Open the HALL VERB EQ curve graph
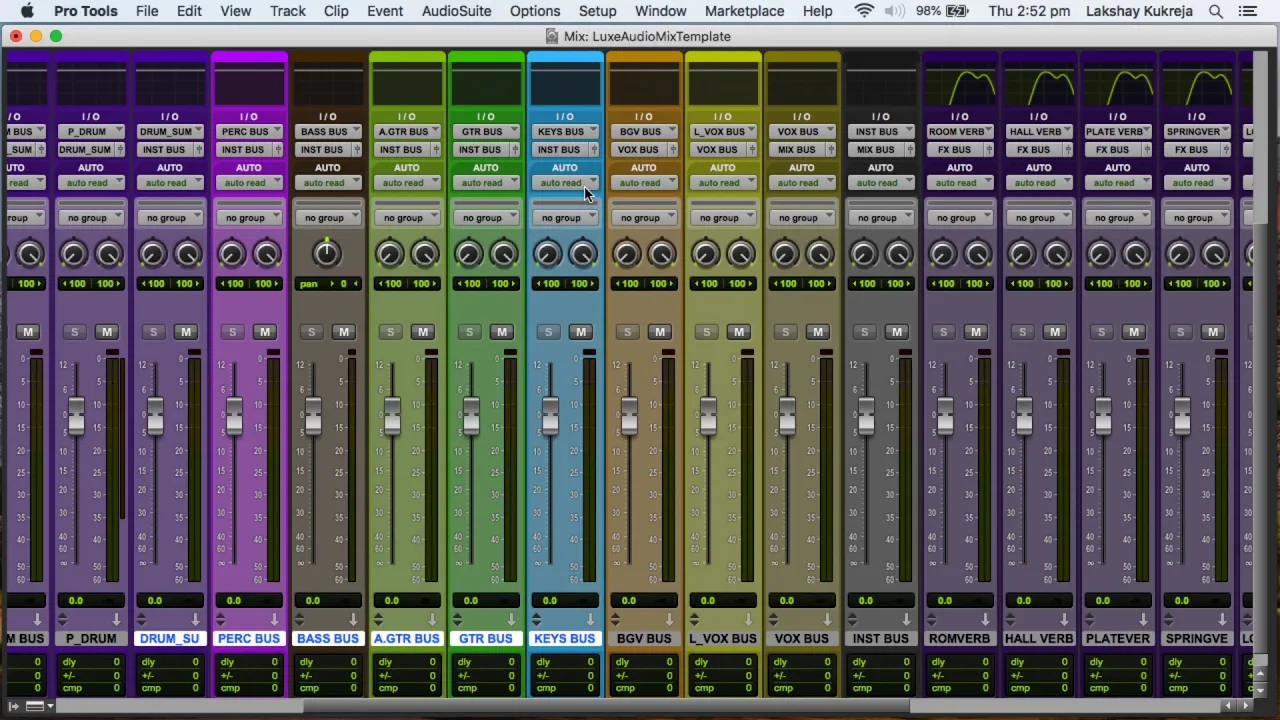 pyautogui.click(x=1038, y=87)
